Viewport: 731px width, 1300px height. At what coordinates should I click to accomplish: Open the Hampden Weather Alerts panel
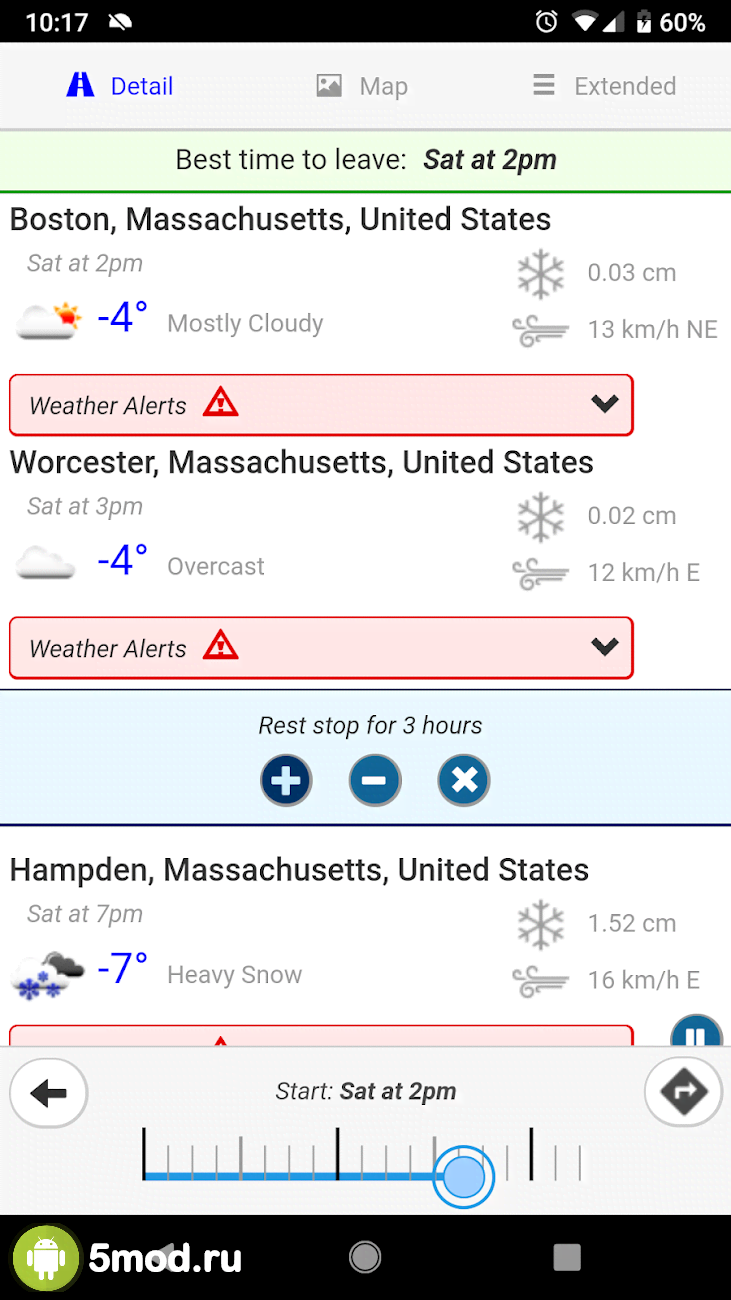tap(320, 1036)
